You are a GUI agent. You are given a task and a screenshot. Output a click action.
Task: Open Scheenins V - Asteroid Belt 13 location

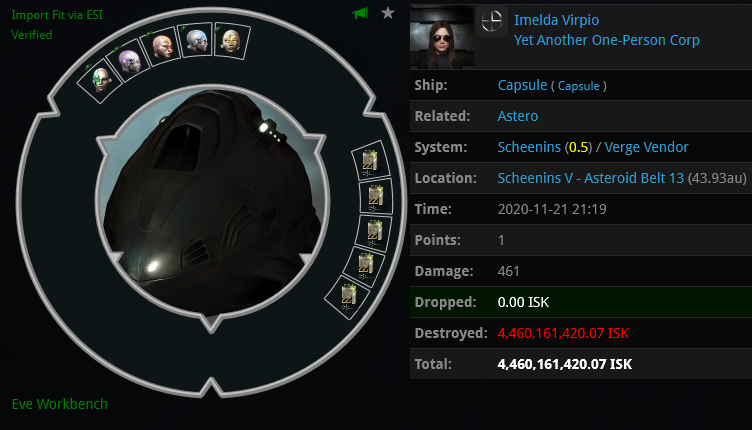pos(590,178)
